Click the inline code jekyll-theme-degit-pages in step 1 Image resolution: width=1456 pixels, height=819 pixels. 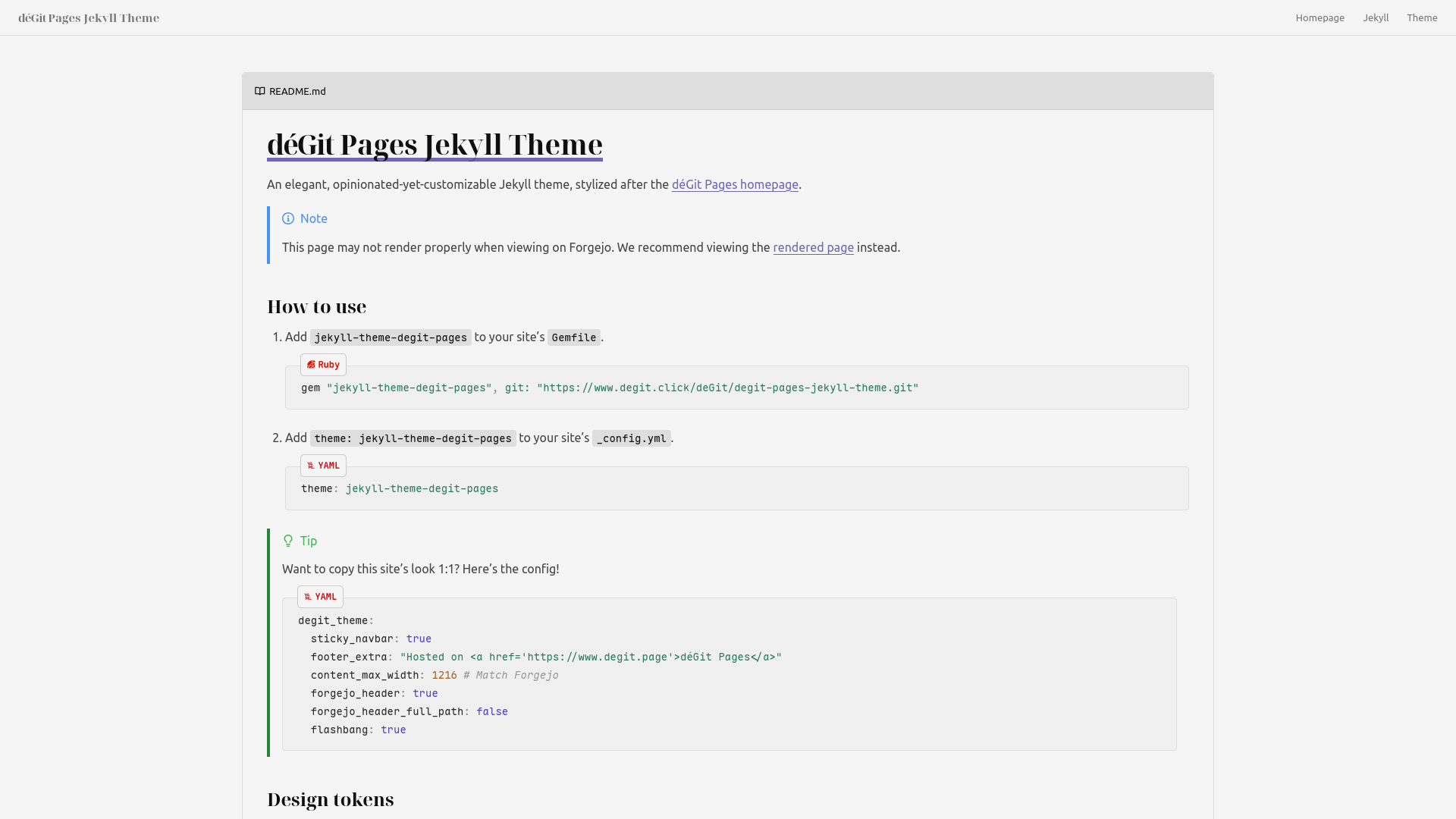[391, 337]
